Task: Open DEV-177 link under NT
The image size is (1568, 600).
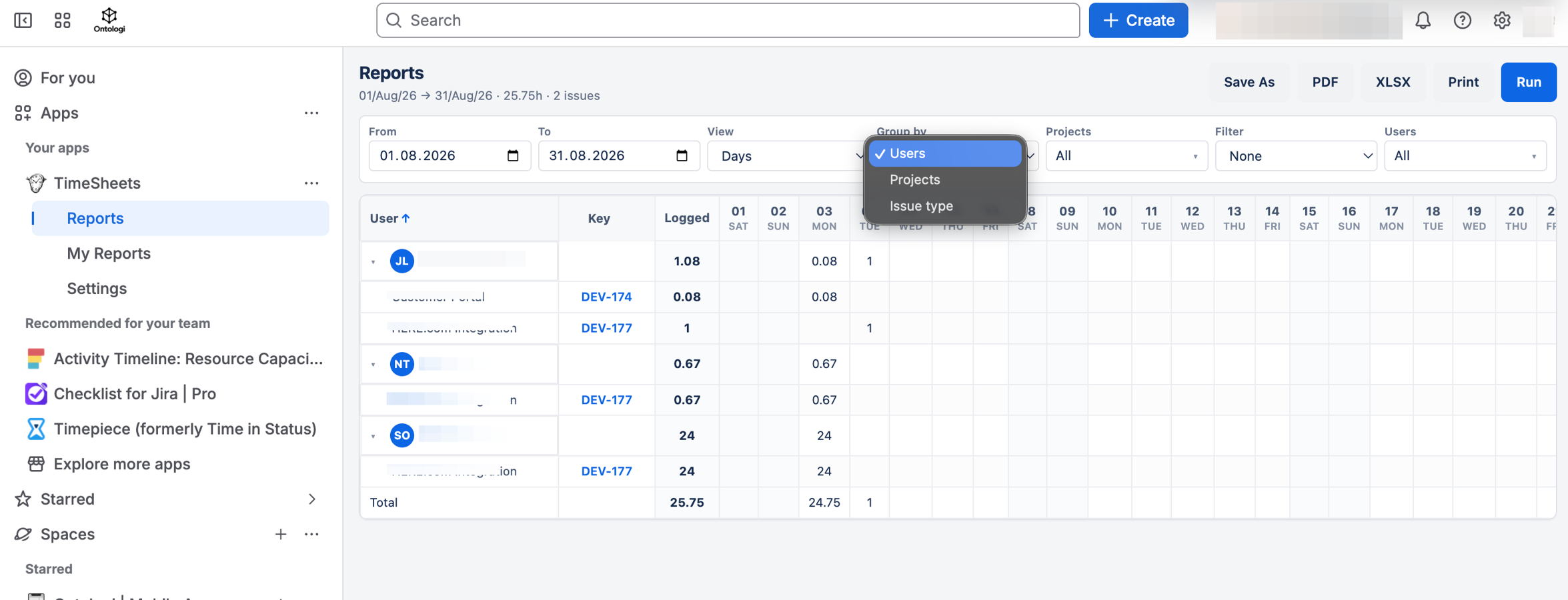Action: [x=606, y=400]
